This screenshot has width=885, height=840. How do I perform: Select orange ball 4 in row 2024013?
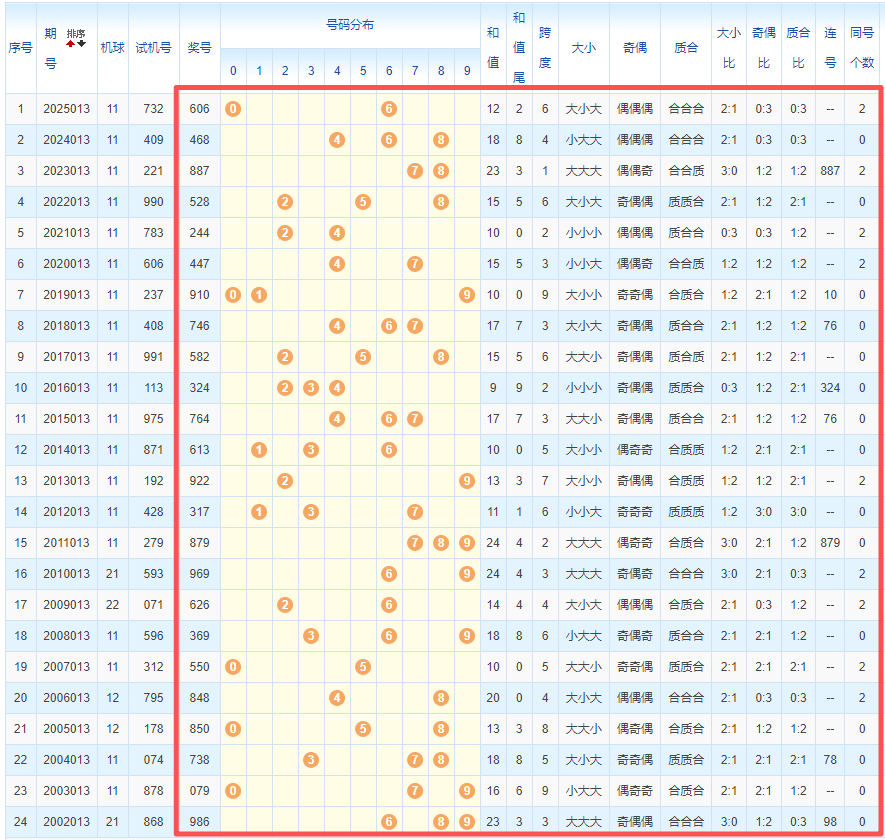click(x=337, y=140)
